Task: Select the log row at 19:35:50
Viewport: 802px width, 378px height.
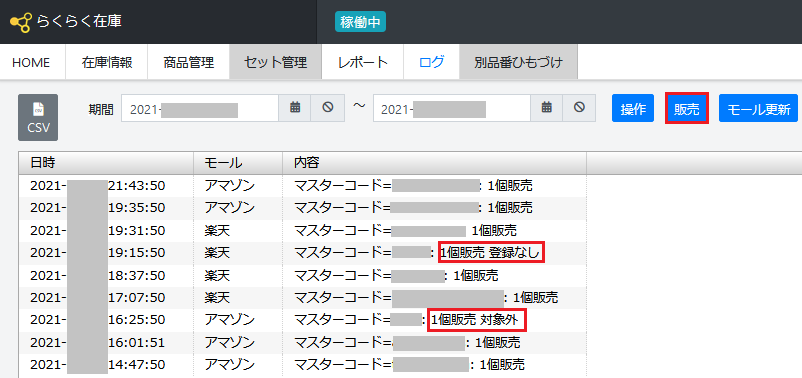Action: pyautogui.click(x=302, y=208)
